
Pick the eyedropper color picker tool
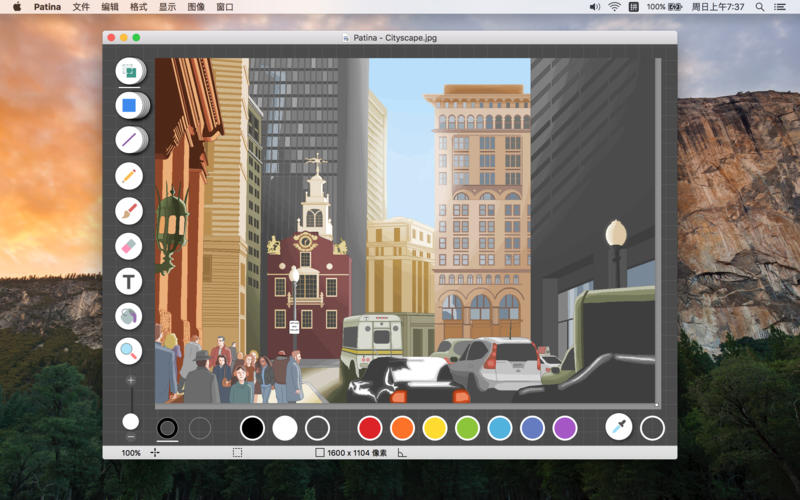tap(619, 428)
